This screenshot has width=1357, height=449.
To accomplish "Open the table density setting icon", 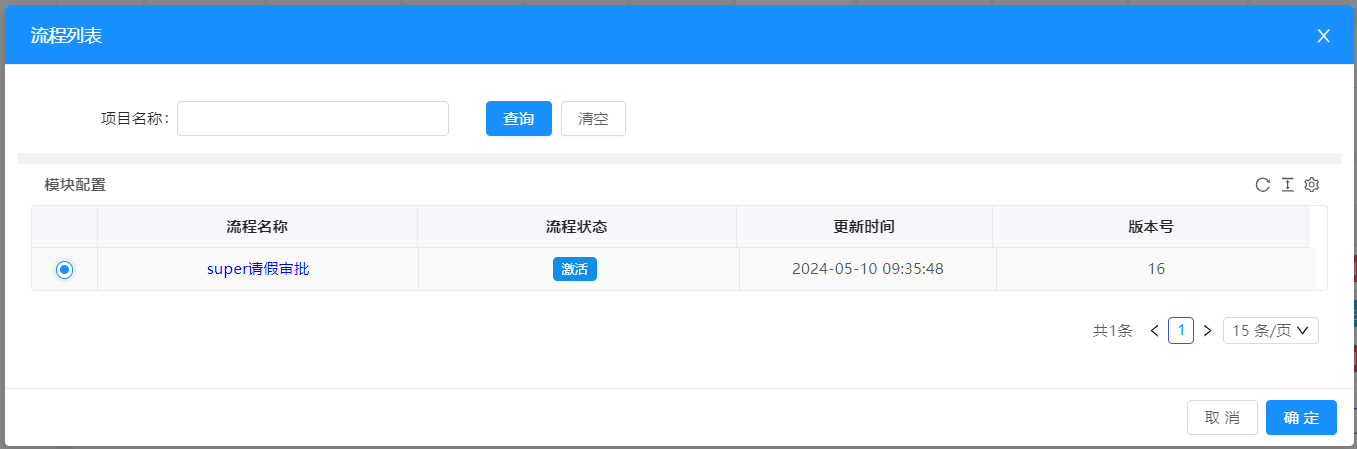I will [x=1288, y=185].
